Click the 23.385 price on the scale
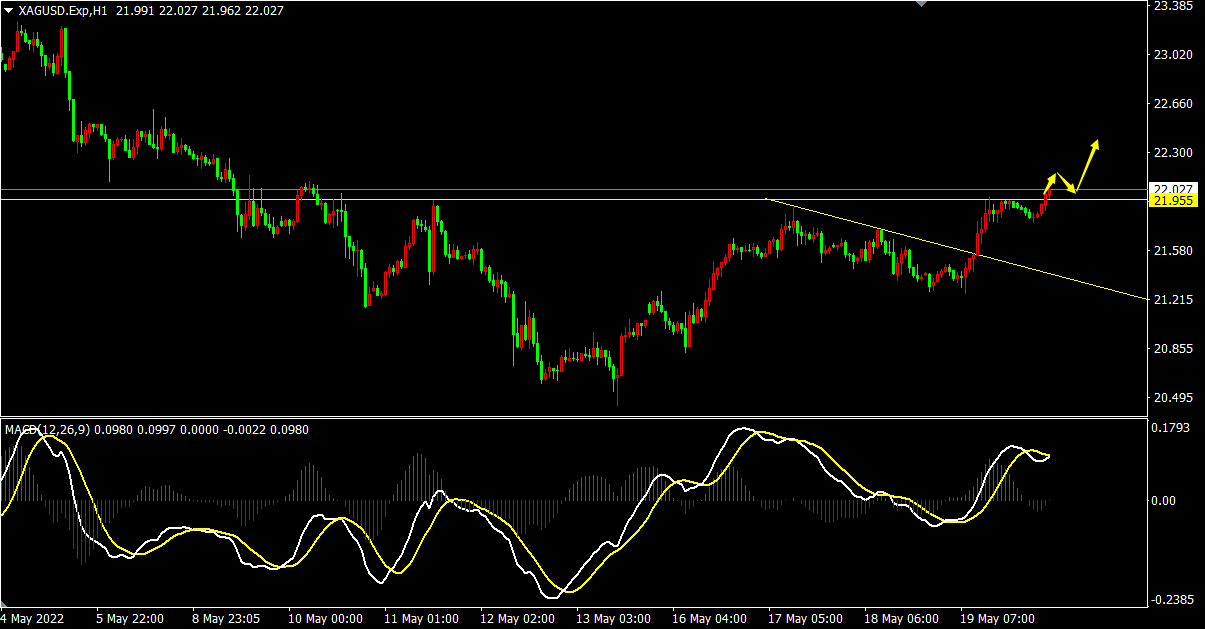The width and height of the screenshot is (1205, 629). [1174, 6]
